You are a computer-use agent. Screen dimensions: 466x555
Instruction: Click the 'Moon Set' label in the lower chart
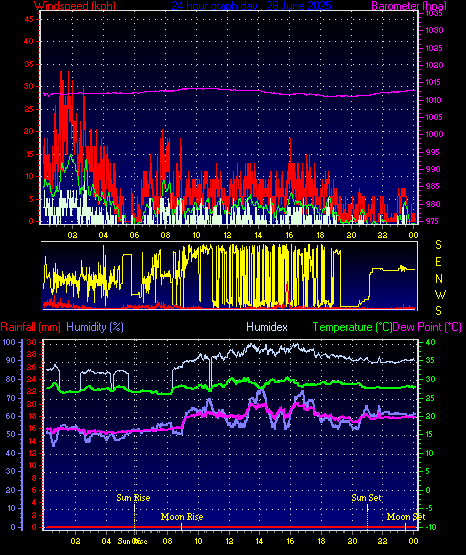pos(406,517)
